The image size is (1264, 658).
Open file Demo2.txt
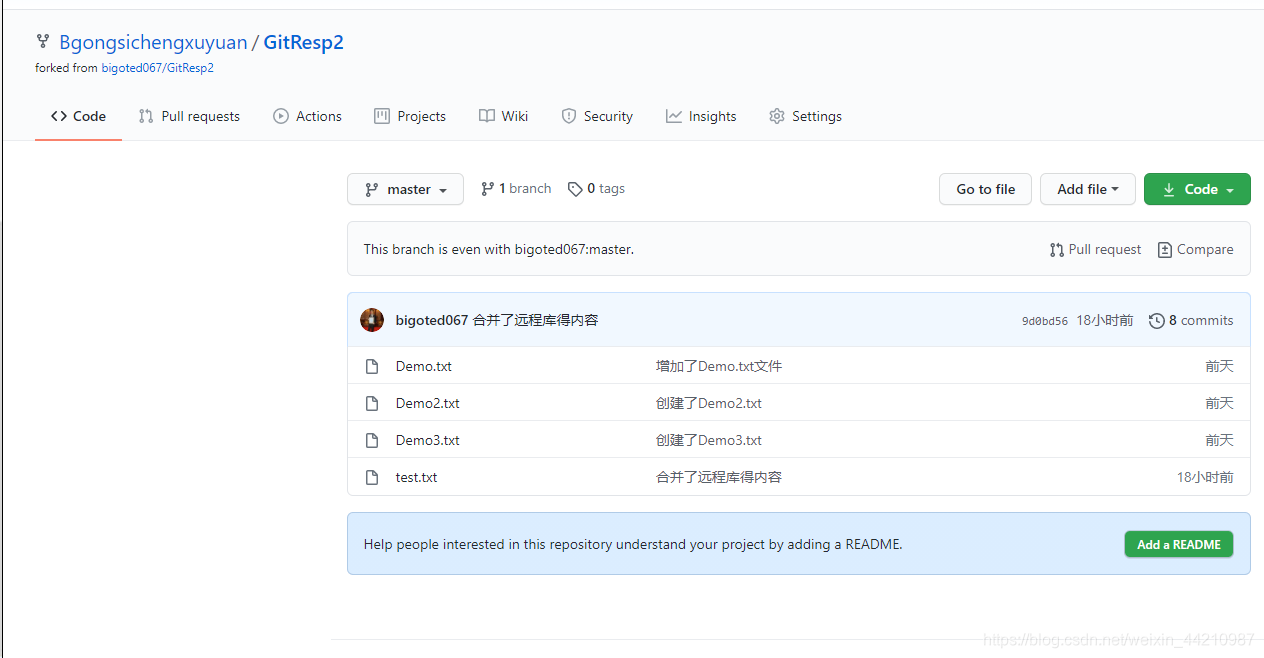(428, 403)
